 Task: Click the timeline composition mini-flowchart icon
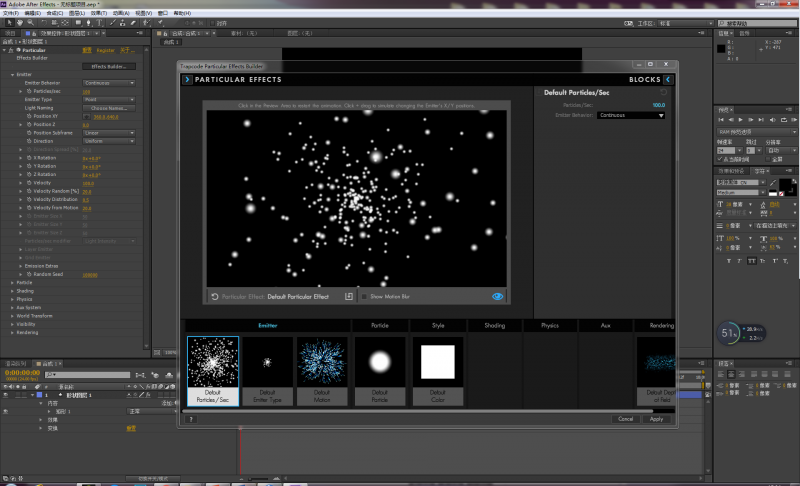[x=140, y=375]
